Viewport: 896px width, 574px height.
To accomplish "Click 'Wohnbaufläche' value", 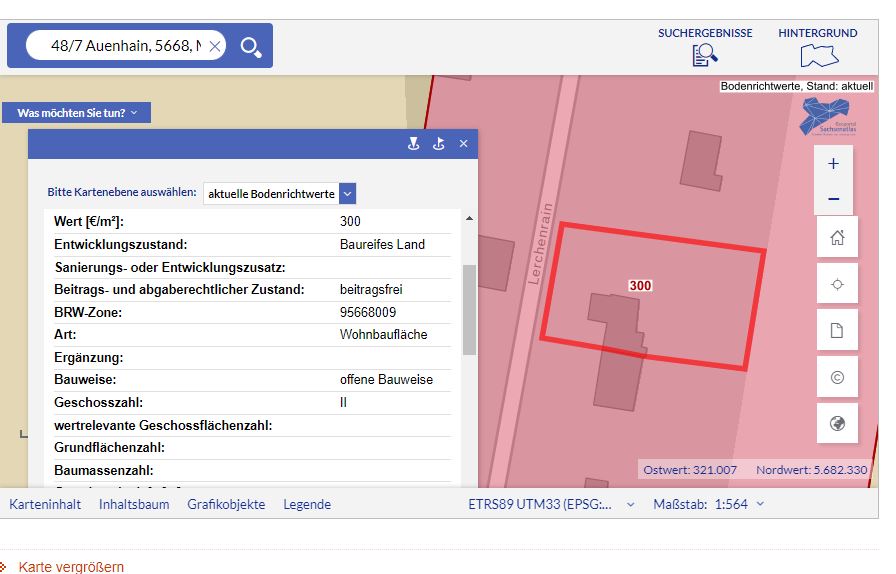I will pos(383,334).
